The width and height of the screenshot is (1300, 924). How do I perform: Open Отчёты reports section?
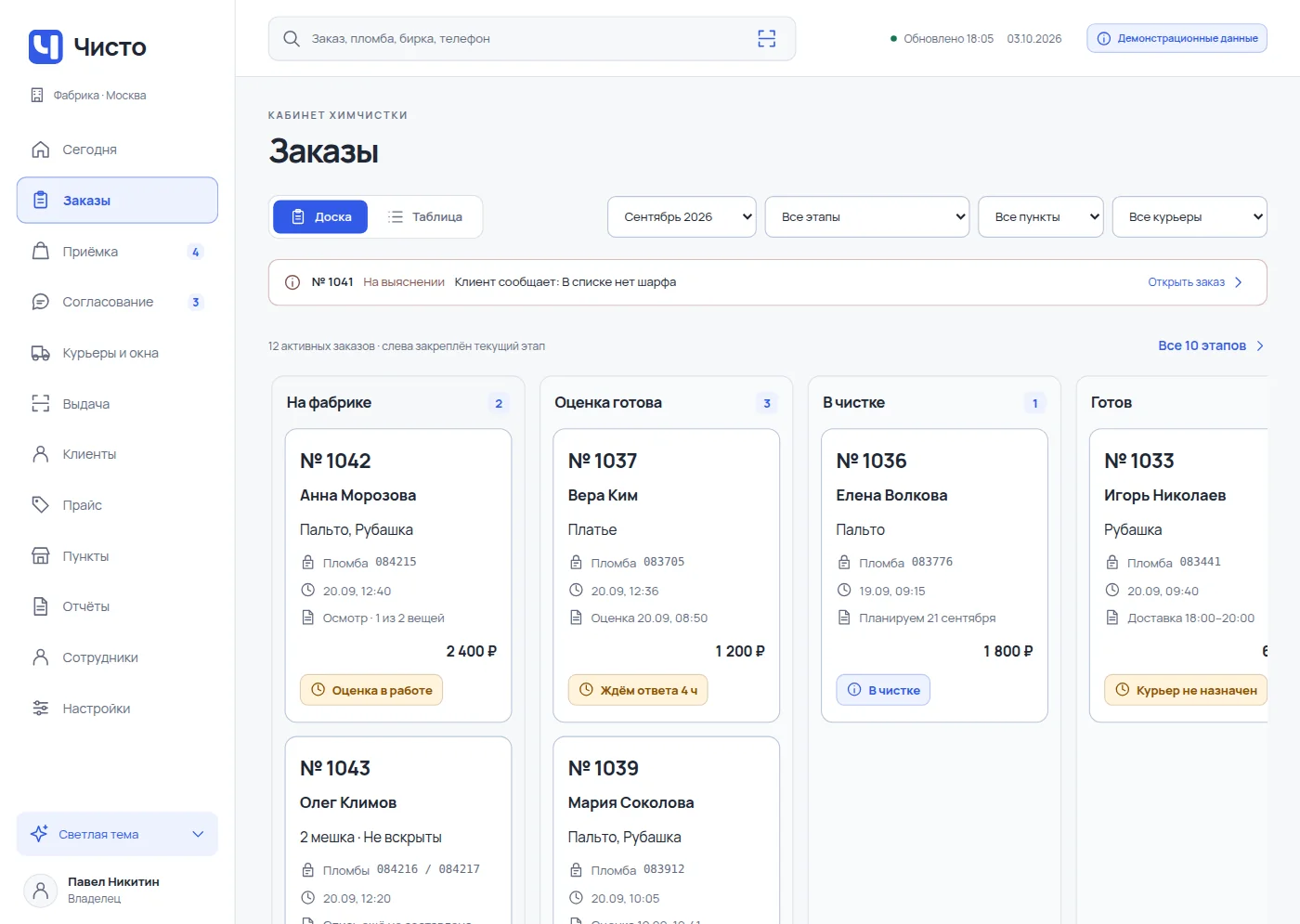coord(117,606)
